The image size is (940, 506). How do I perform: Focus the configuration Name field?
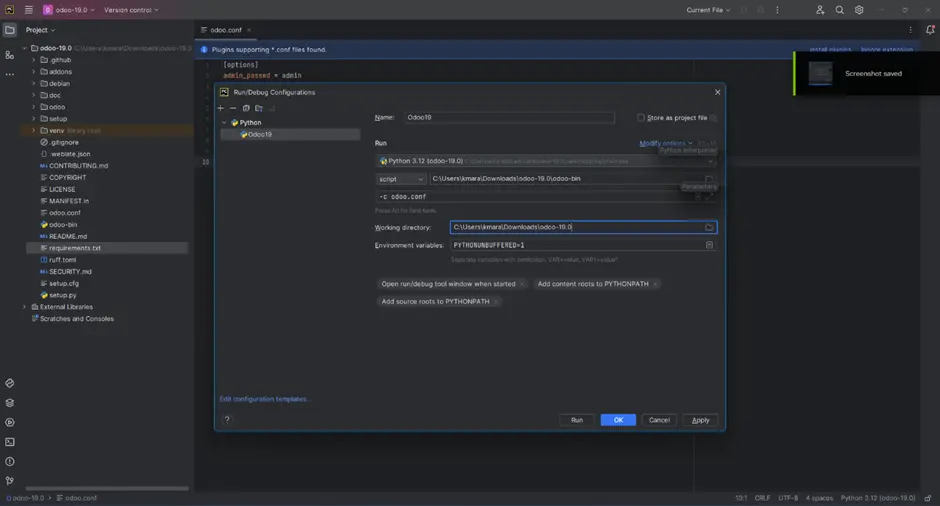click(509, 118)
